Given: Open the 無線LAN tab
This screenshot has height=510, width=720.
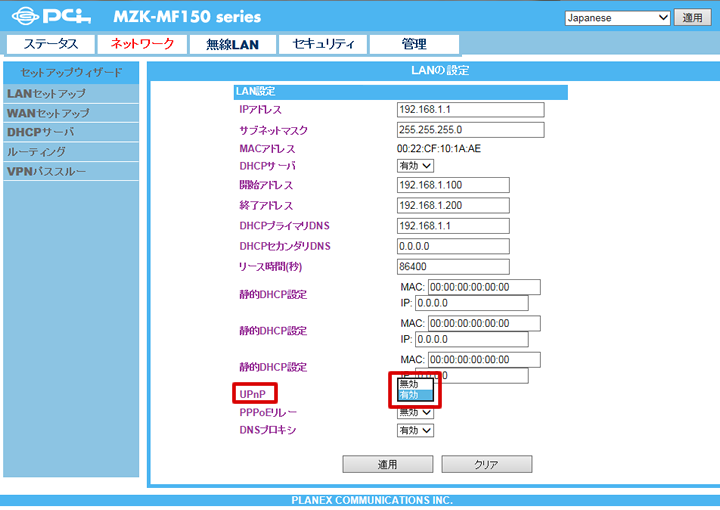Looking at the screenshot, I should click(232, 44).
